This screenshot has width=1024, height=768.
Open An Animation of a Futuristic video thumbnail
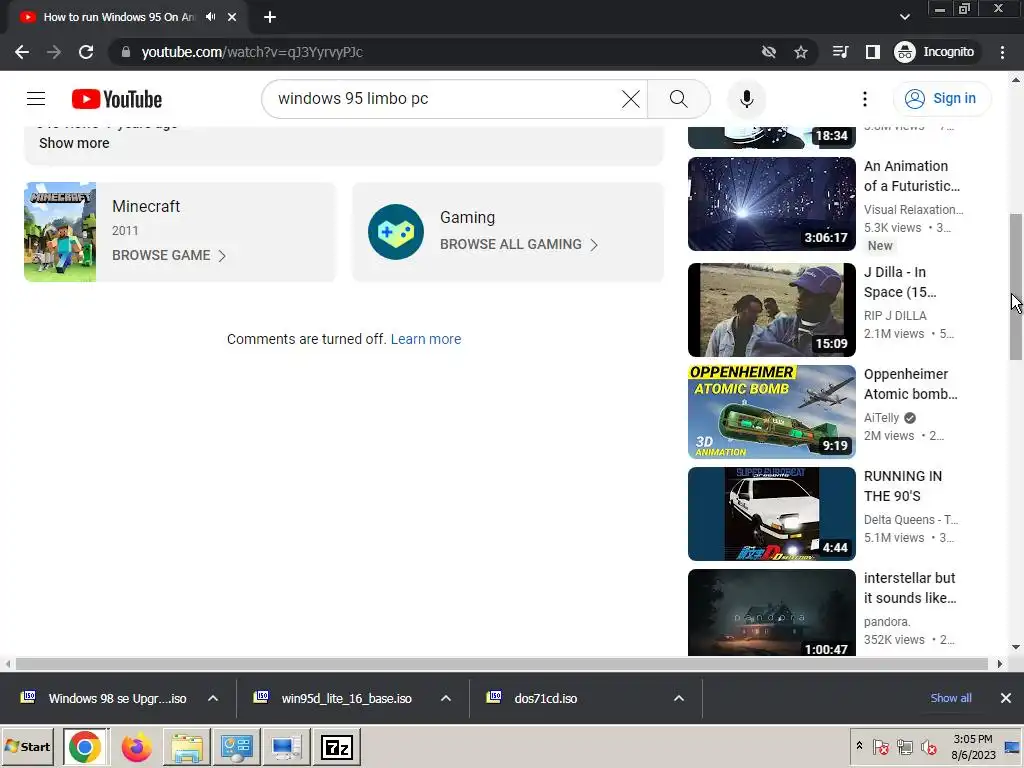(771, 204)
